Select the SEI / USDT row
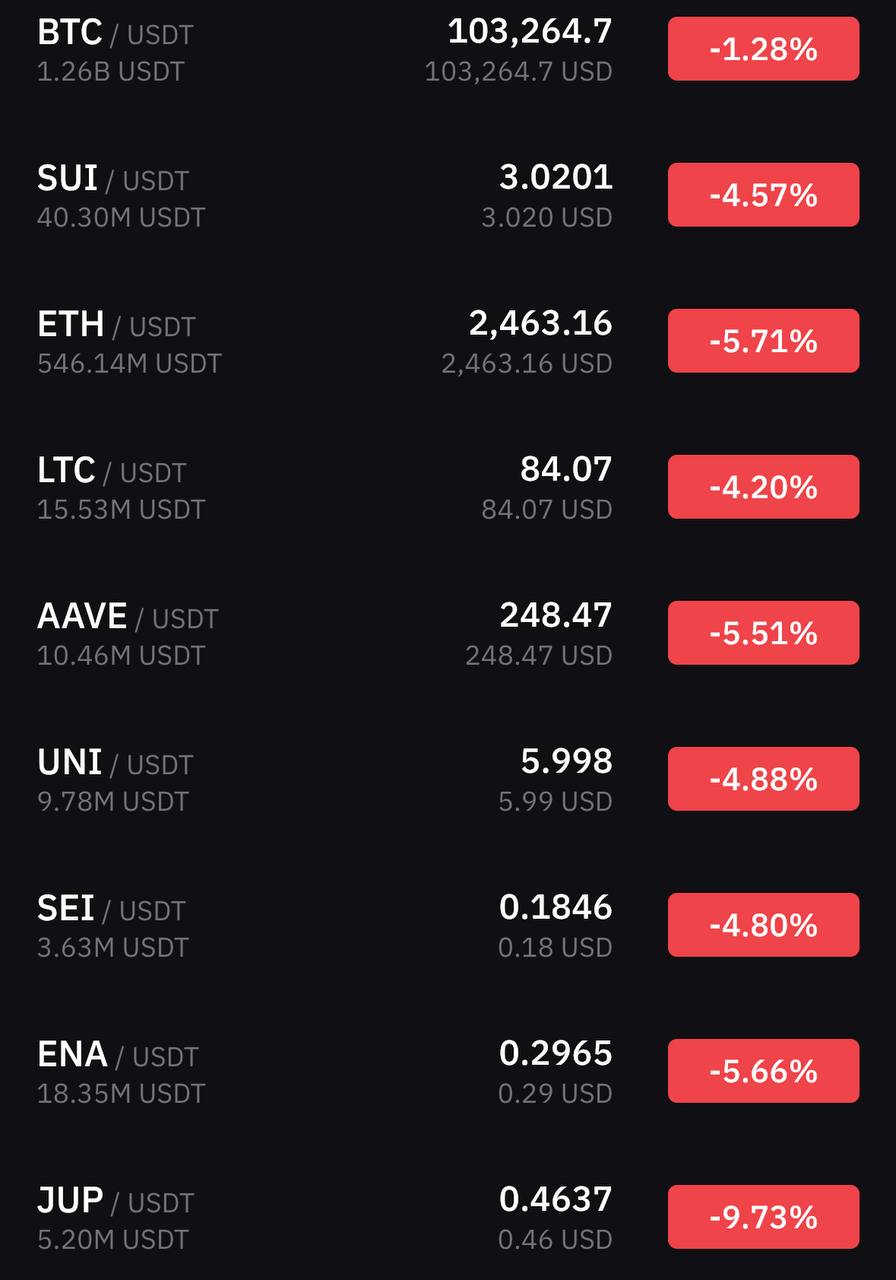This screenshot has height=1280, width=896. coord(448,925)
